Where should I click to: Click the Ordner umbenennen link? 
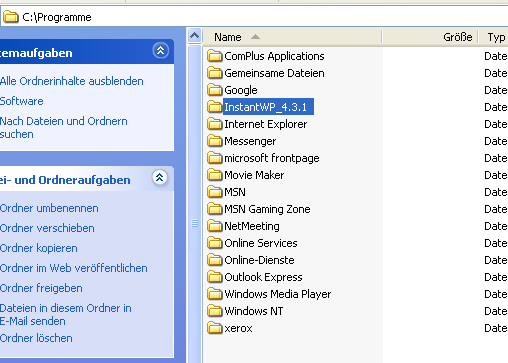pos(49,208)
